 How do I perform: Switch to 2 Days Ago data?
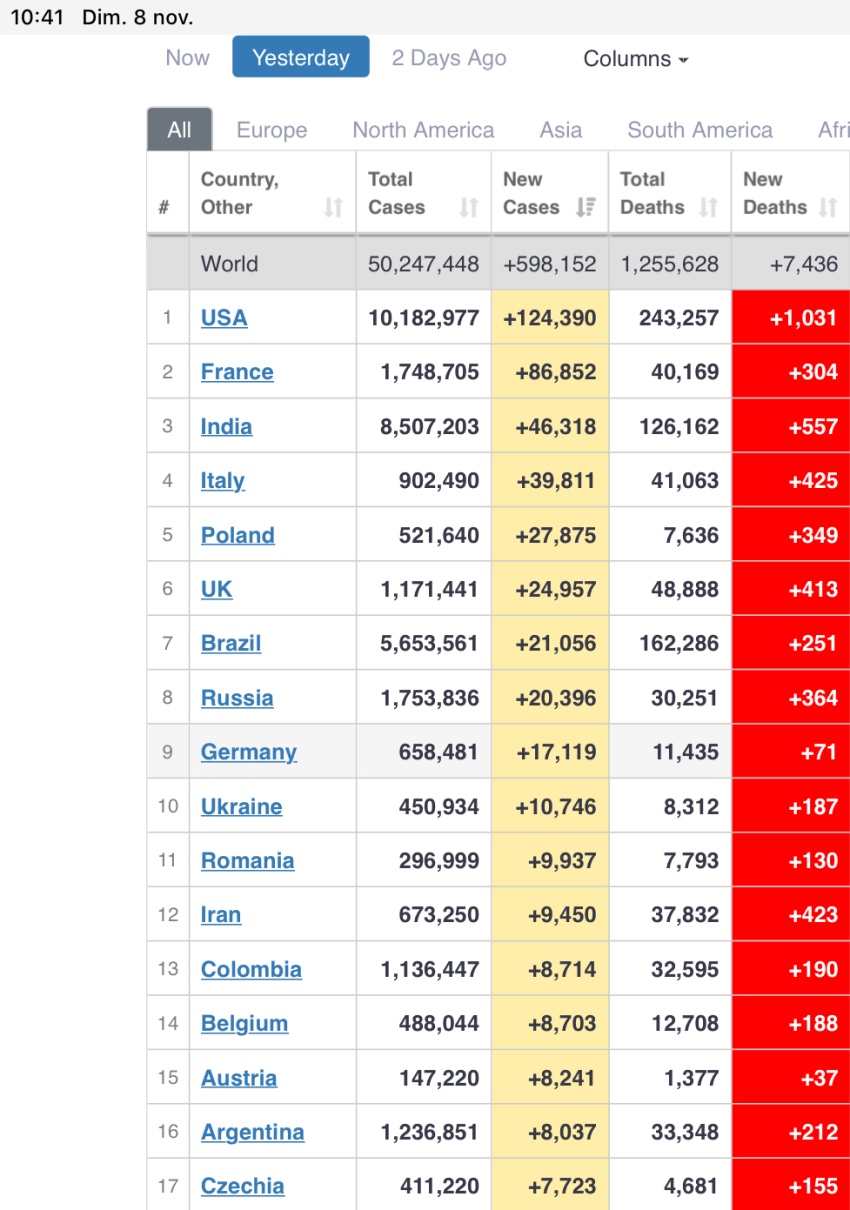[x=449, y=58]
